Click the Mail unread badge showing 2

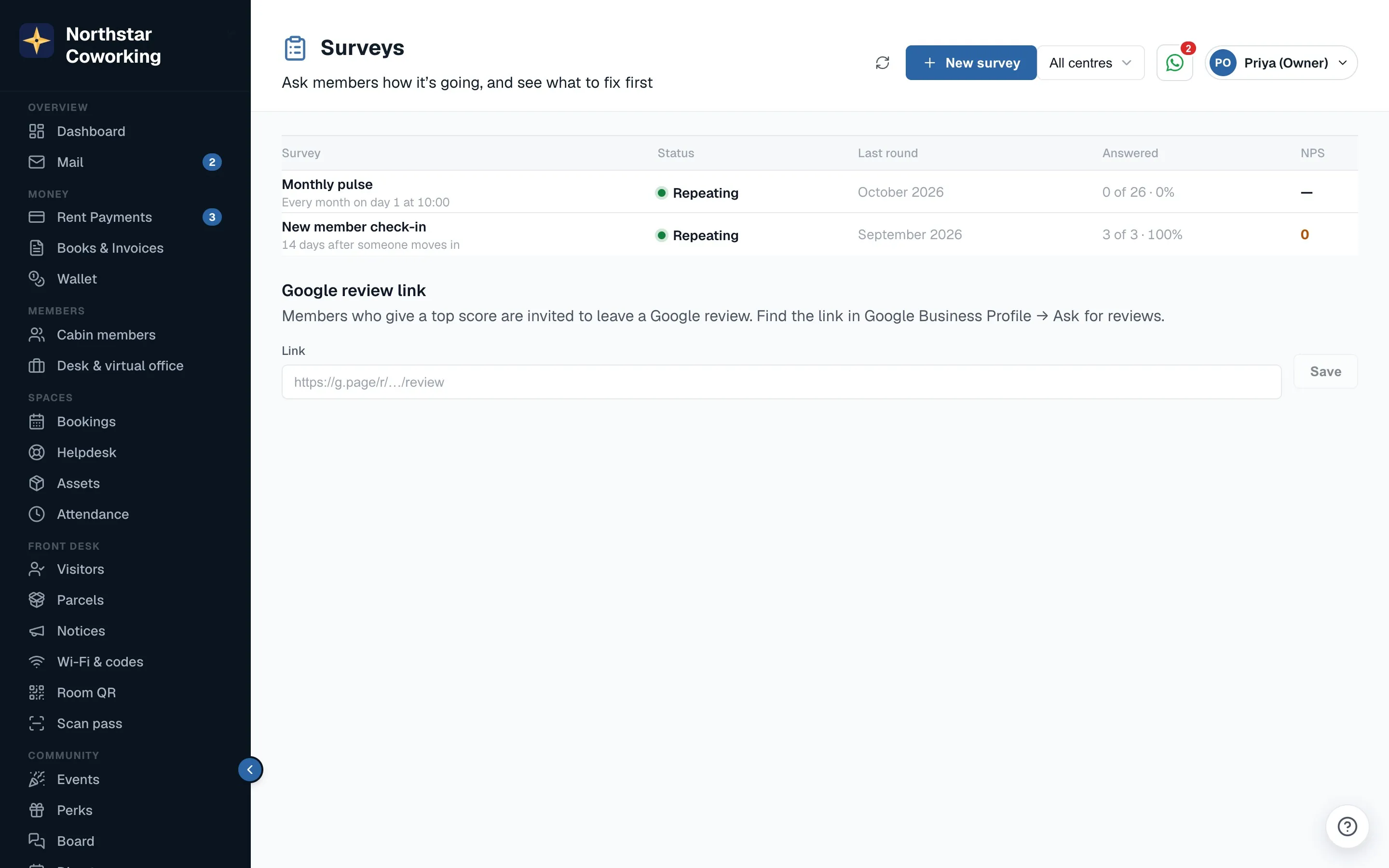tap(212, 163)
